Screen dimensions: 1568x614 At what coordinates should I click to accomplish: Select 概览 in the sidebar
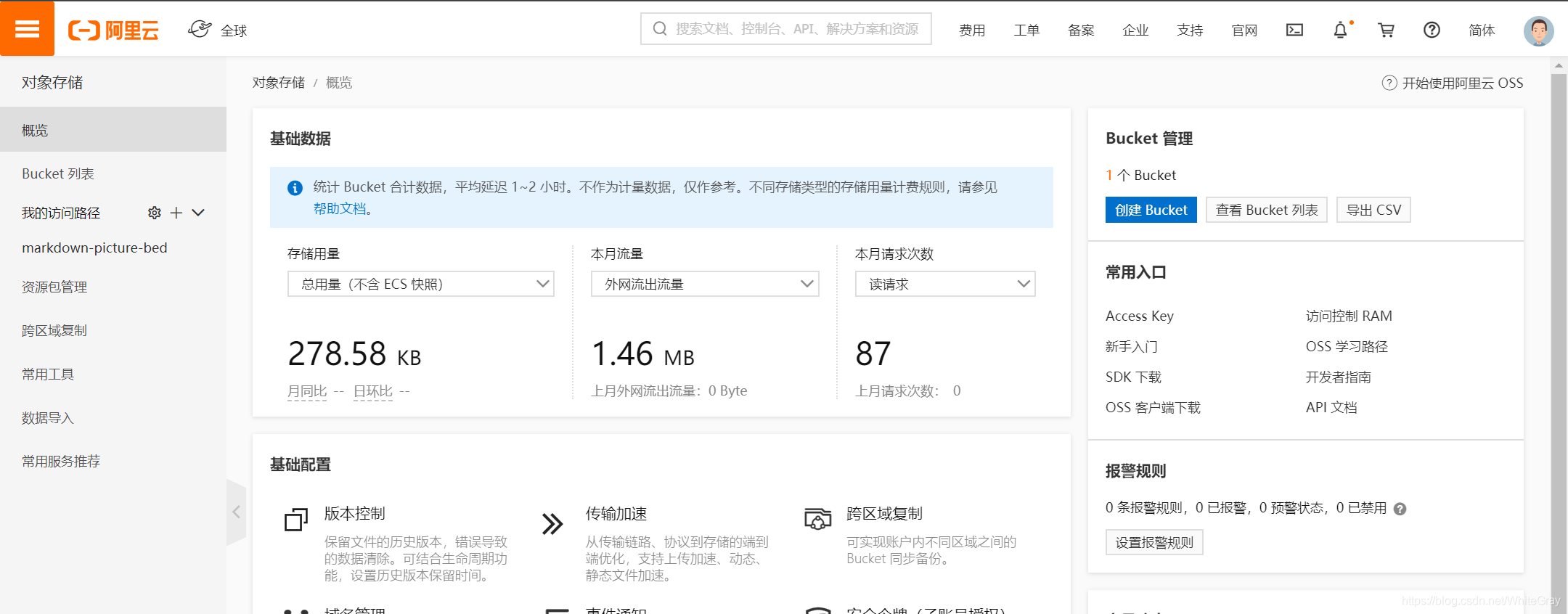[x=113, y=130]
